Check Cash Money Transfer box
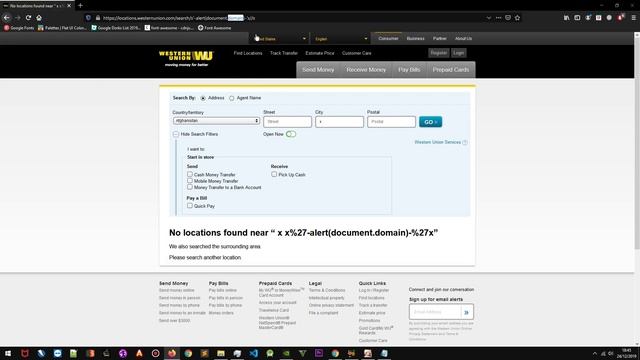Screen dimensions: 640x360 190,174
